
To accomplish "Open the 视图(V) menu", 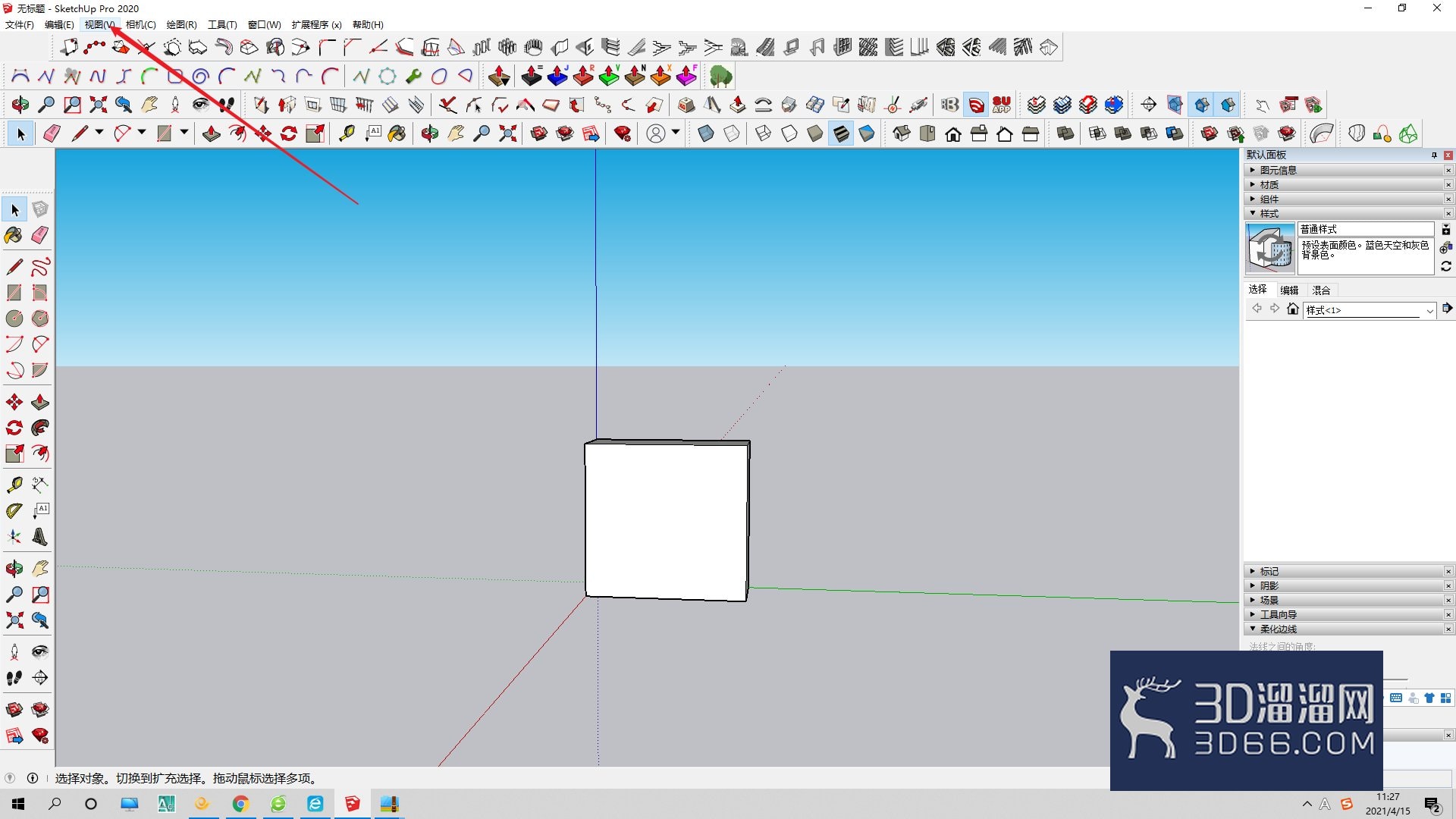I will coord(99,24).
